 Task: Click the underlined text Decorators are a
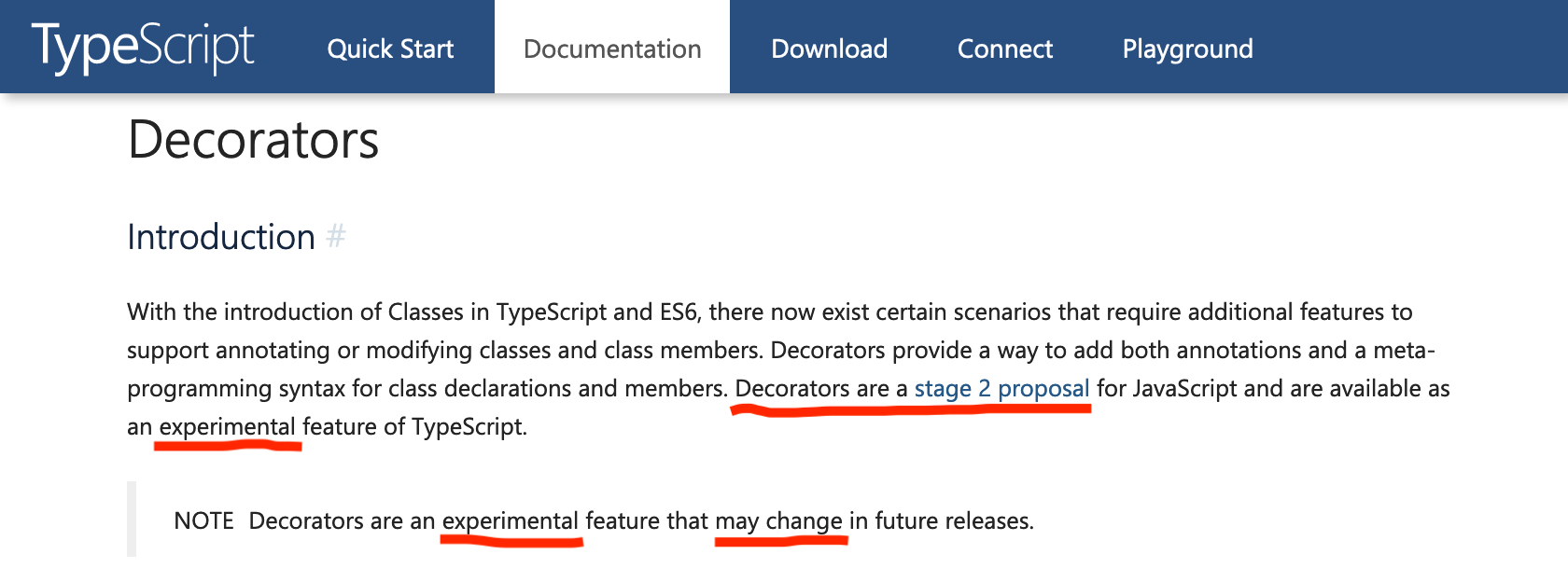pyautogui.click(x=821, y=388)
